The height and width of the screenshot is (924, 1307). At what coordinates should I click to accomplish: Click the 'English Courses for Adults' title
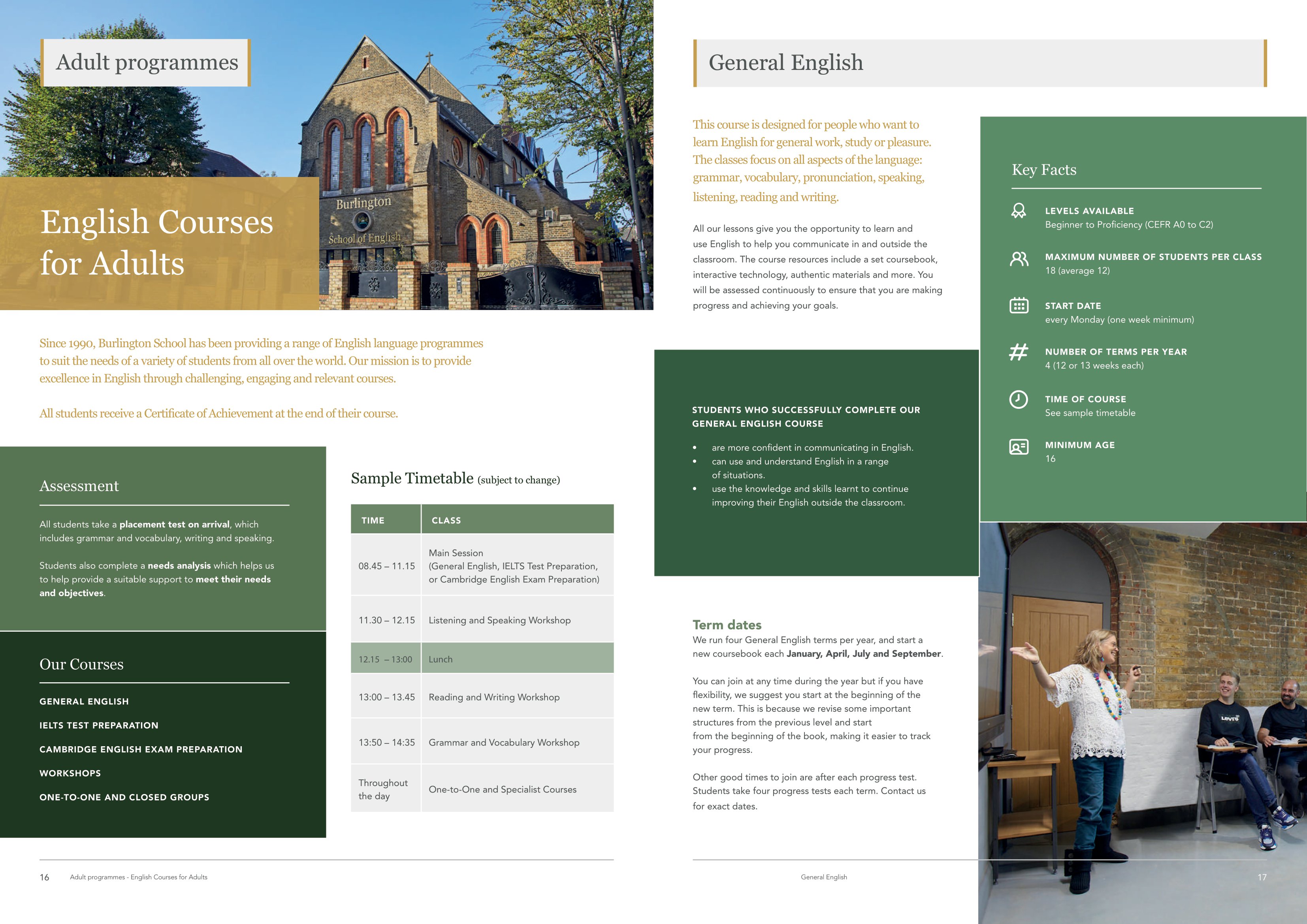(x=156, y=242)
